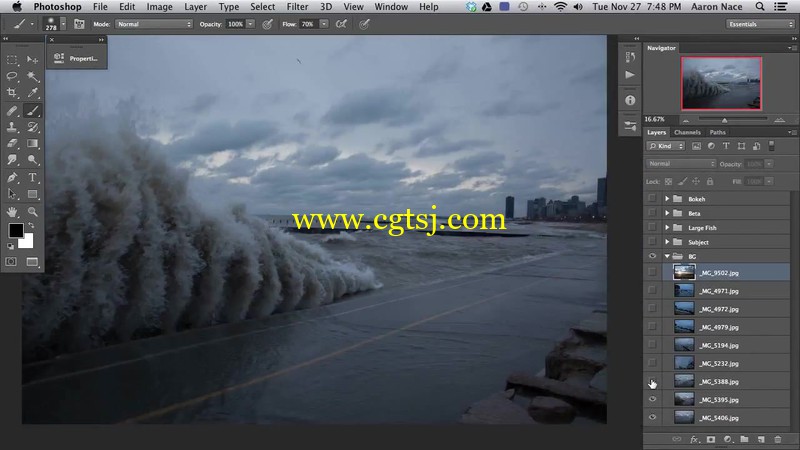Screen dimensions: 800x450
Task: Select the Smudge tool
Action: 12,160
